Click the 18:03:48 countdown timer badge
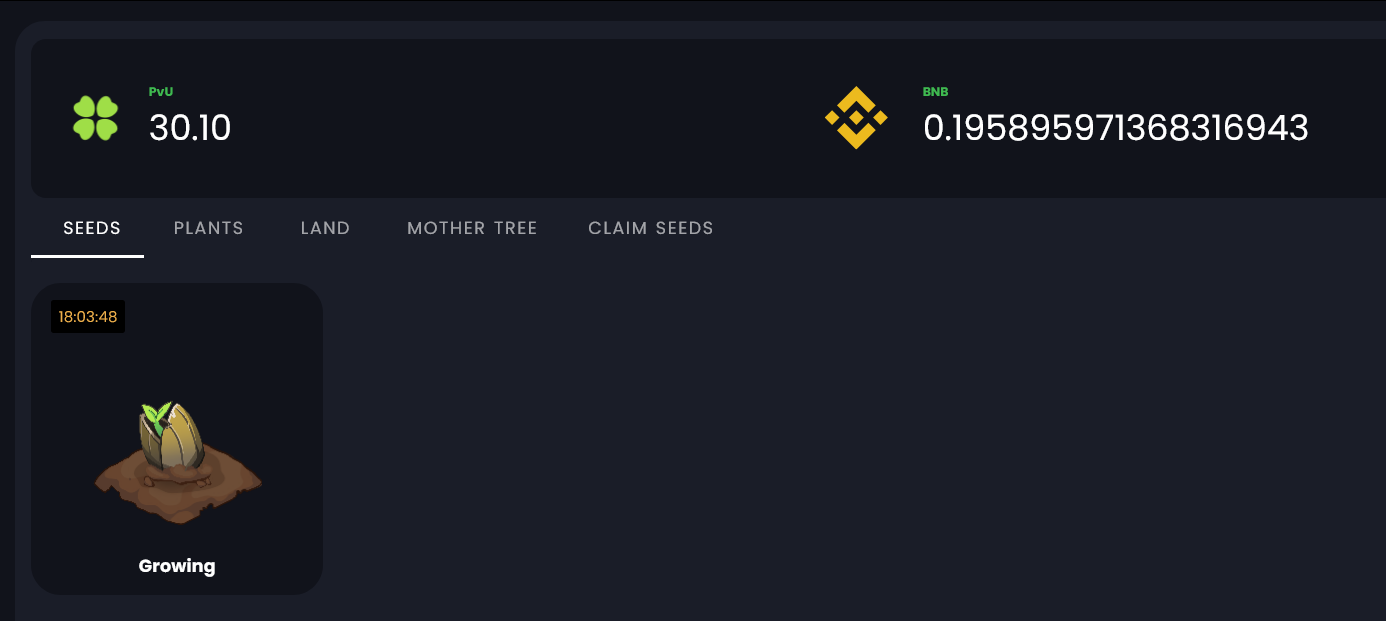The image size is (1386, 621). [x=88, y=317]
